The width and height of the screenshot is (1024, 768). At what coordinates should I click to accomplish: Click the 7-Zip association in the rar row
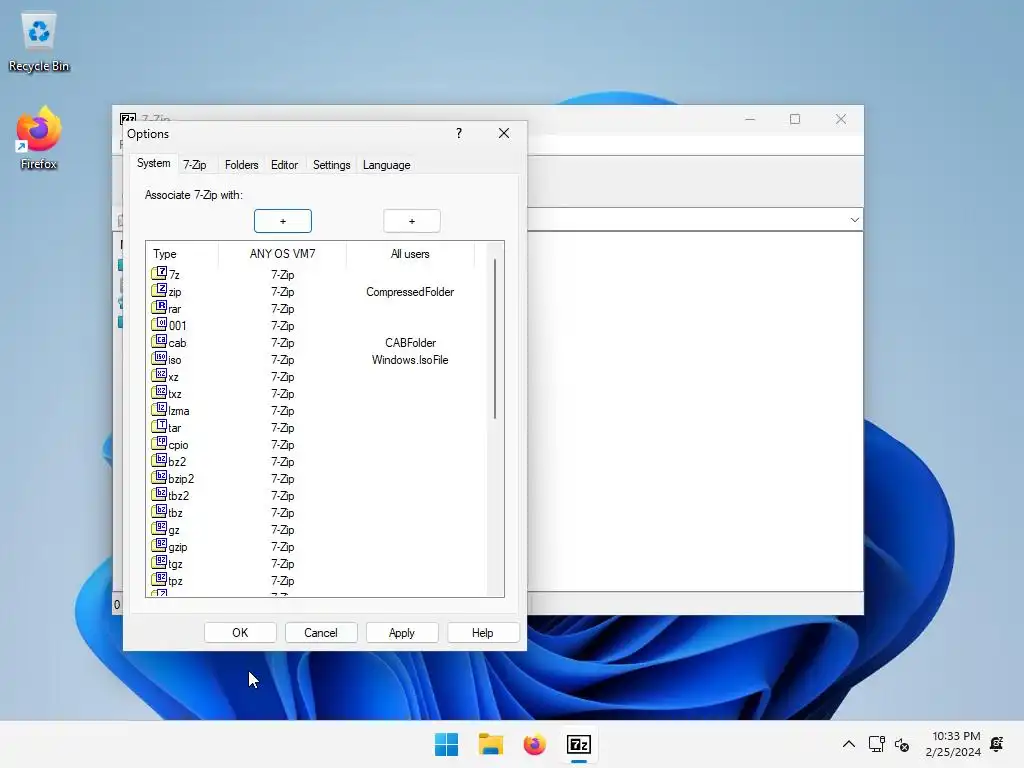[283, 309]
